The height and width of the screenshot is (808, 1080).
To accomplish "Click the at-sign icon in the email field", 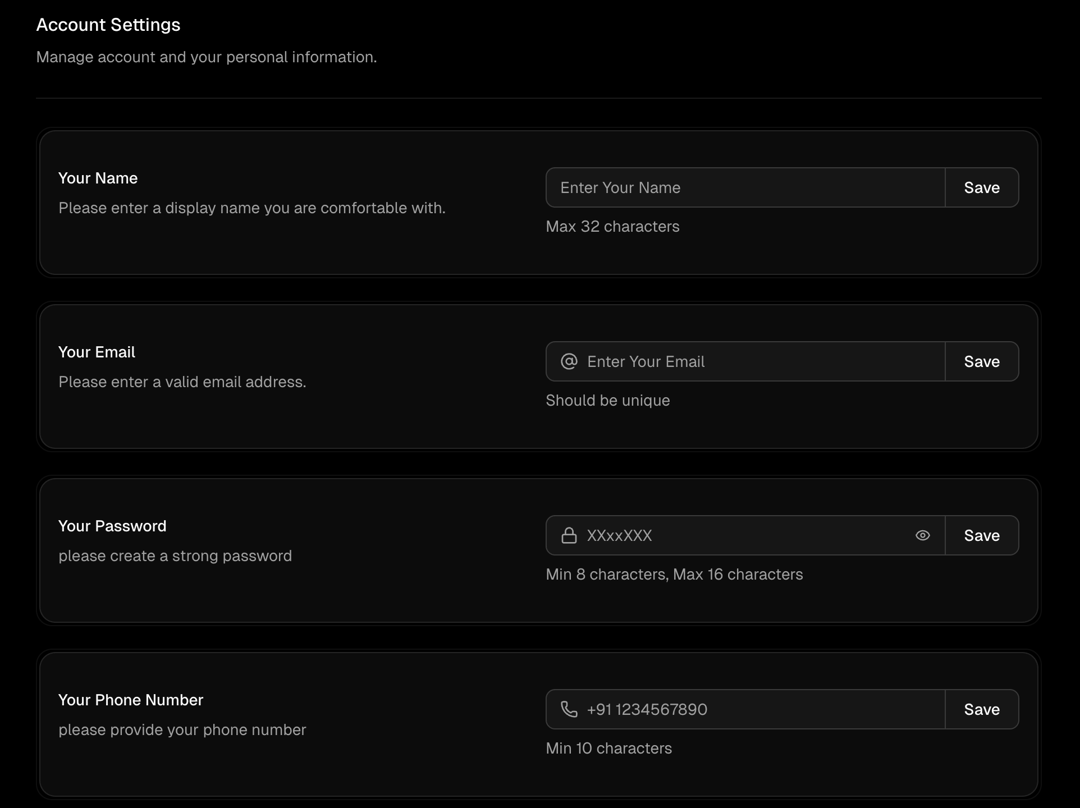I will [x=569, y=362].
